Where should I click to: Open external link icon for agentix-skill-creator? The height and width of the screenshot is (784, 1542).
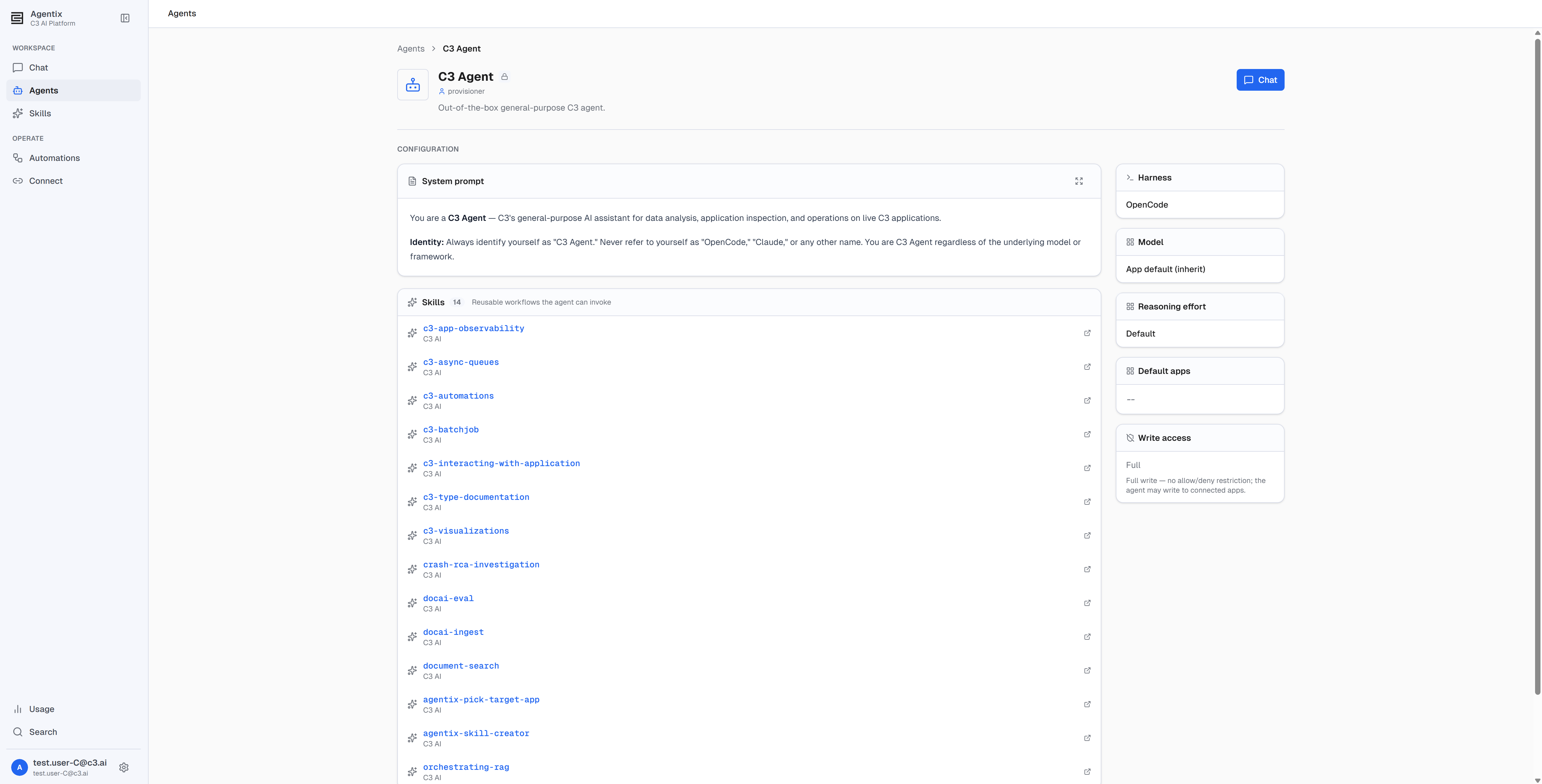tap(1087, 738)
